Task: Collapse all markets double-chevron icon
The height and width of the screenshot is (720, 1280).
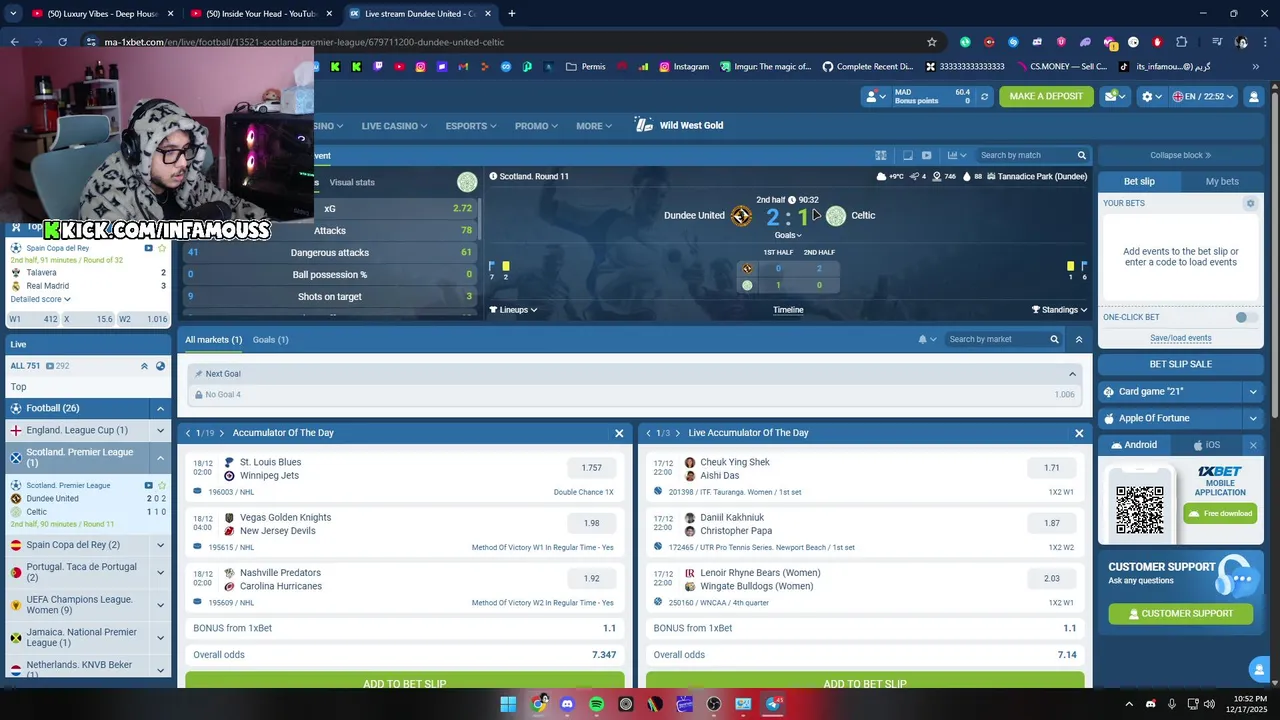Action: click(x=1079, y=339)
